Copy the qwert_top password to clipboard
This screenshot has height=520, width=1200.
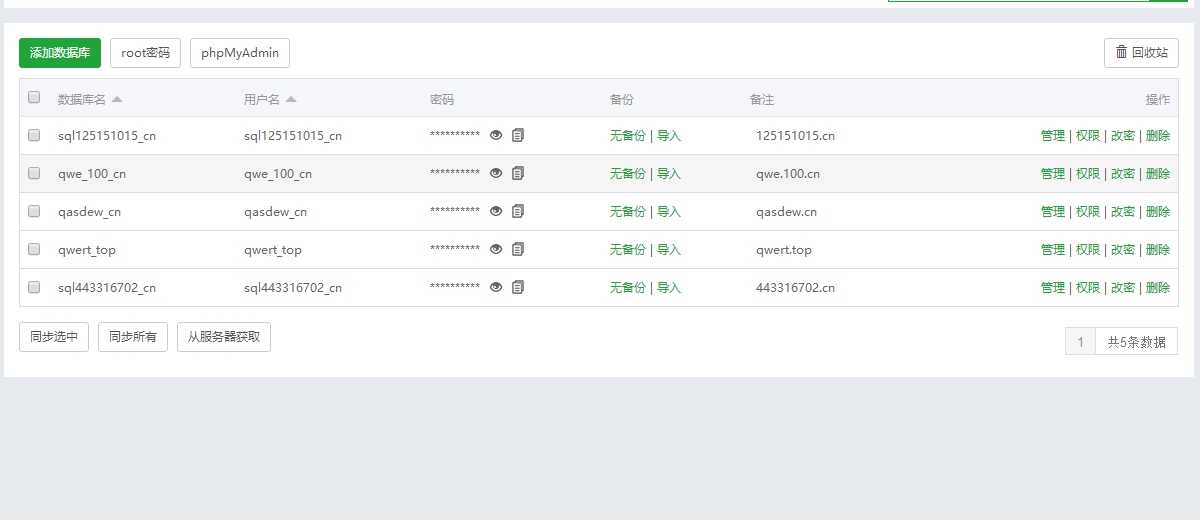pos(518,249)
